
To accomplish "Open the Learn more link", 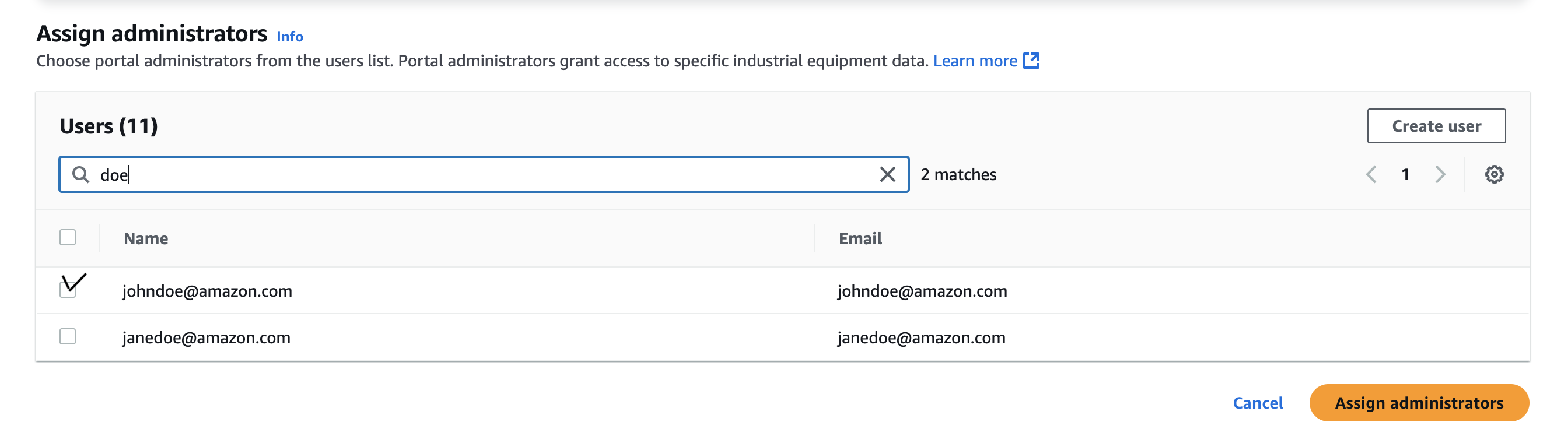I will click(x=975, y=61).
